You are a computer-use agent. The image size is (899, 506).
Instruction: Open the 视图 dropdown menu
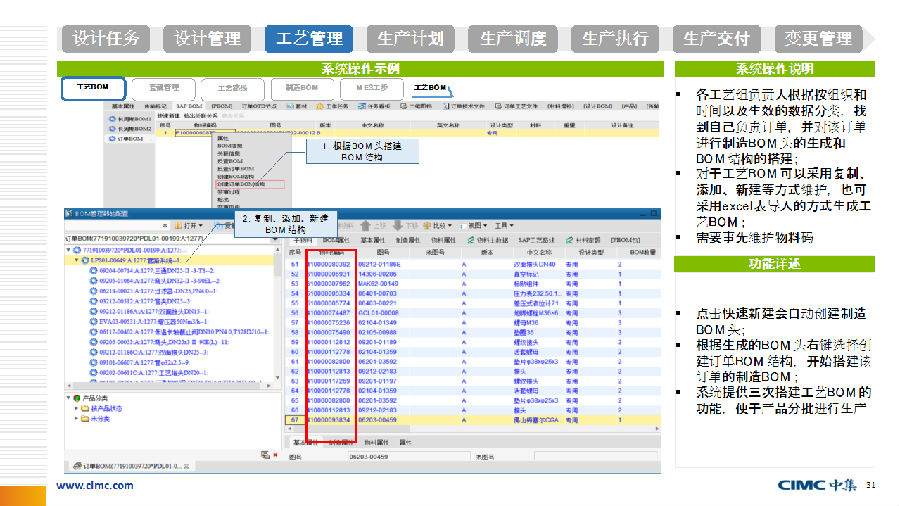tap(472, 226)
